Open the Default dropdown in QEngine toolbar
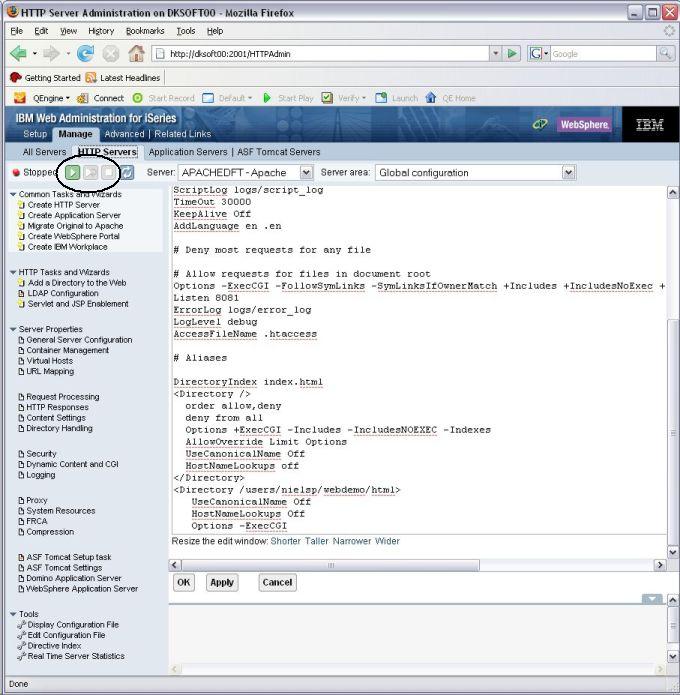The width and height of the screenshot is (680, 695). [x=250, y=98]
